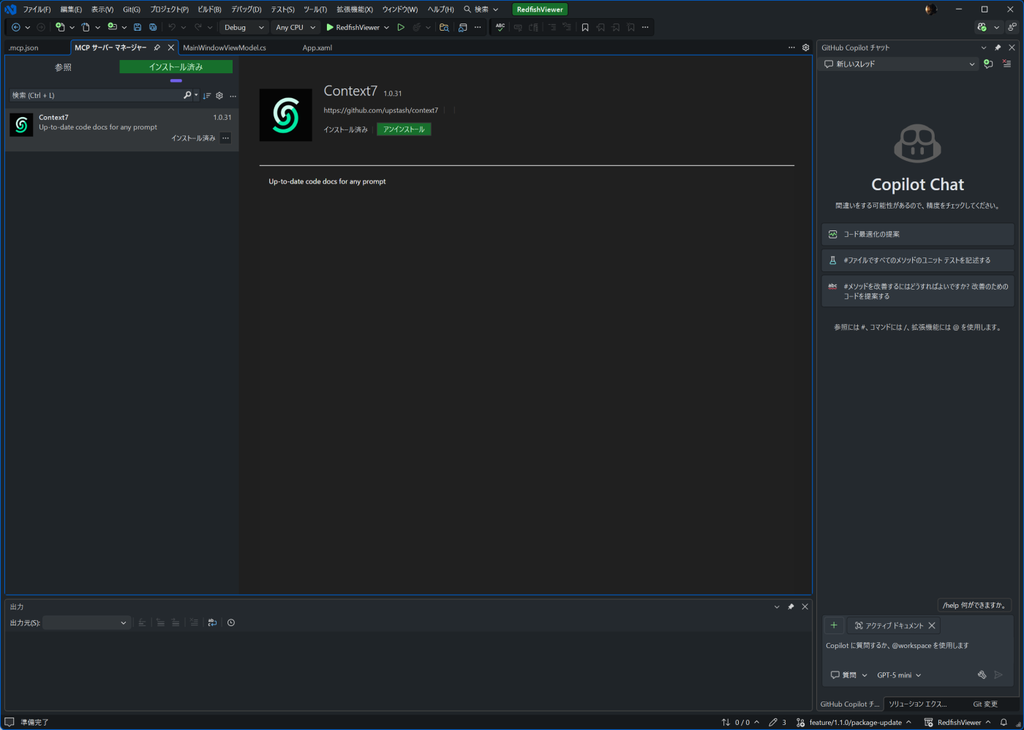
Task: Click the /help suggestion chip
Action: 974,605
